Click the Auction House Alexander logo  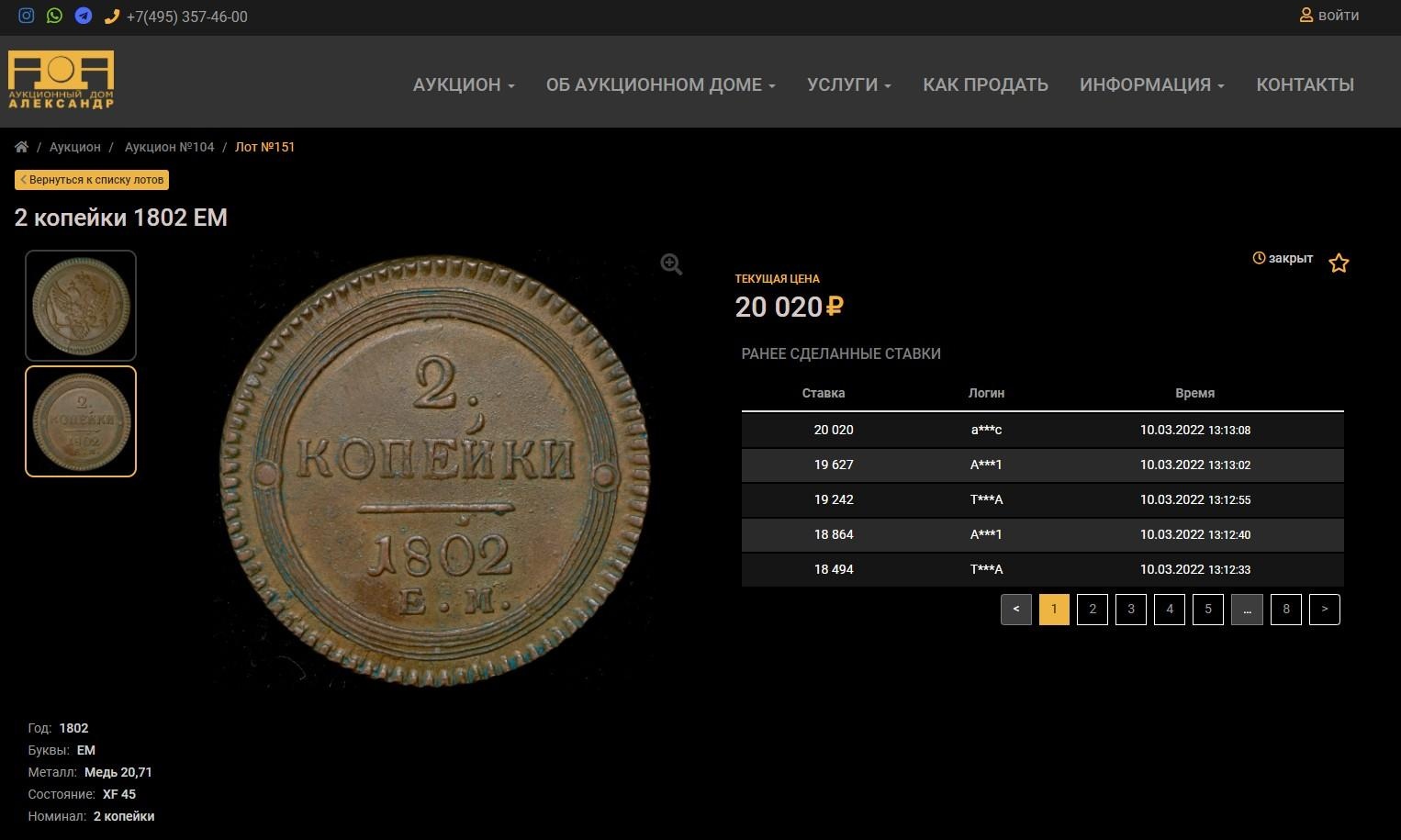point(62,81)
